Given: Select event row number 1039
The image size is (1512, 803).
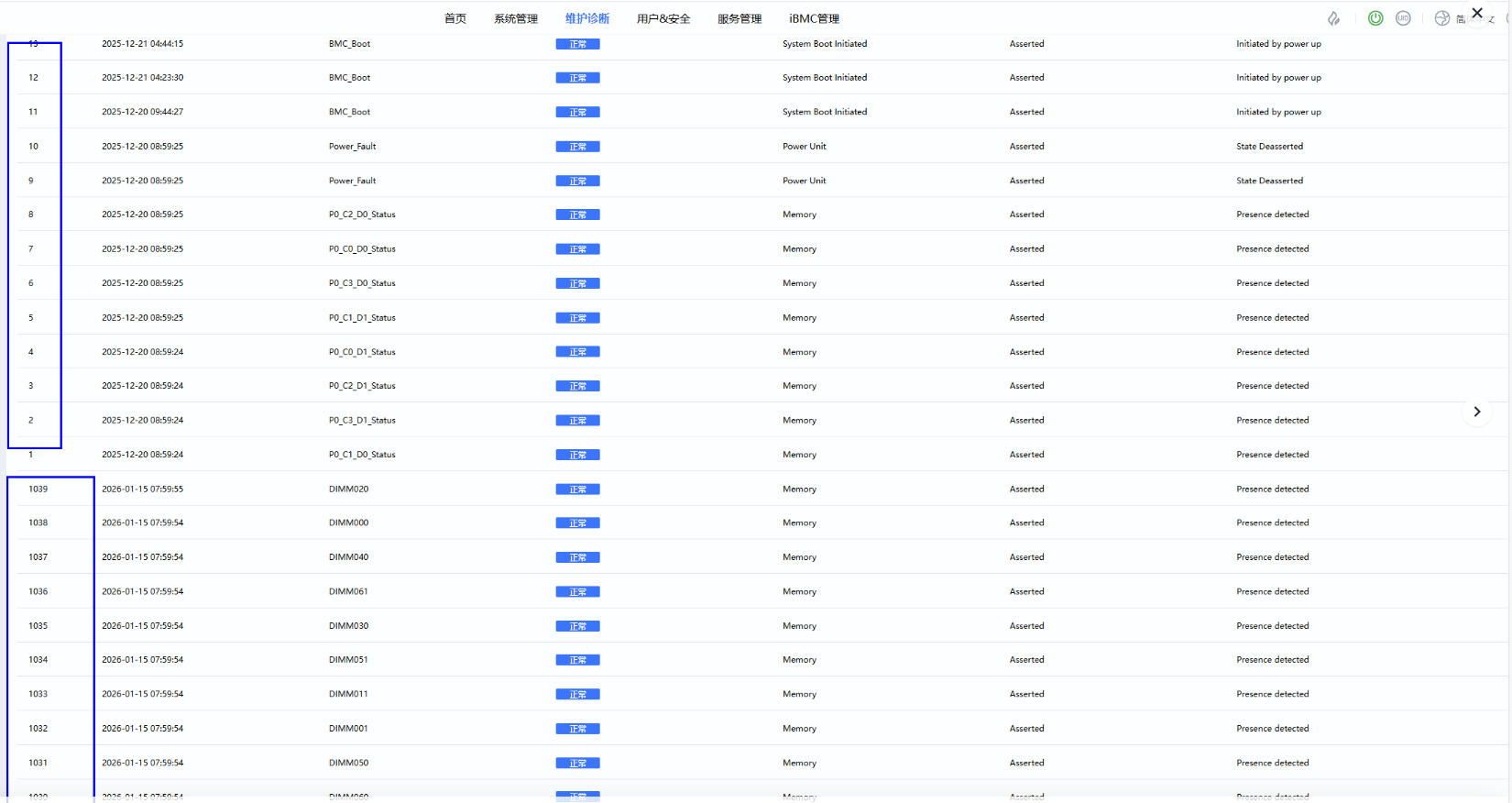Looking at the screenshot, I should coord(38,489).
